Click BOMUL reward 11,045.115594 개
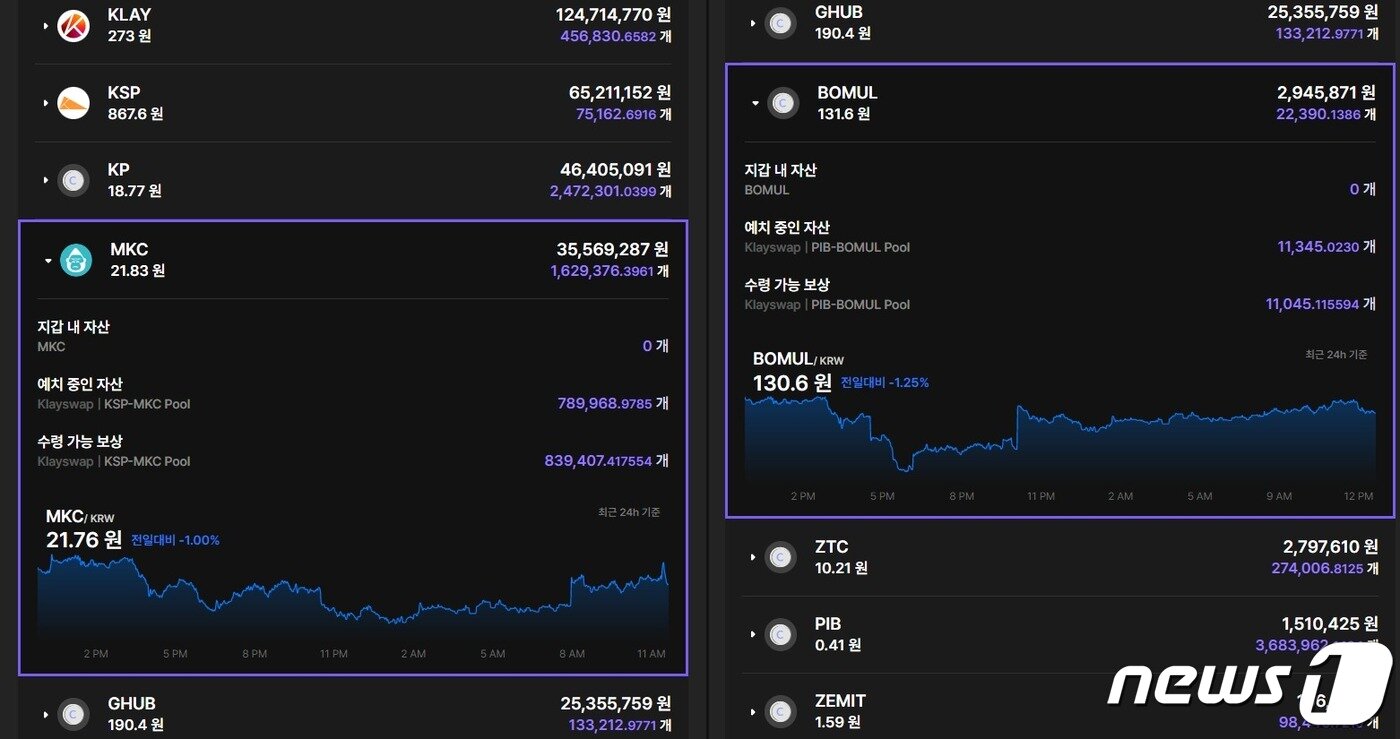 [1320, 304]
